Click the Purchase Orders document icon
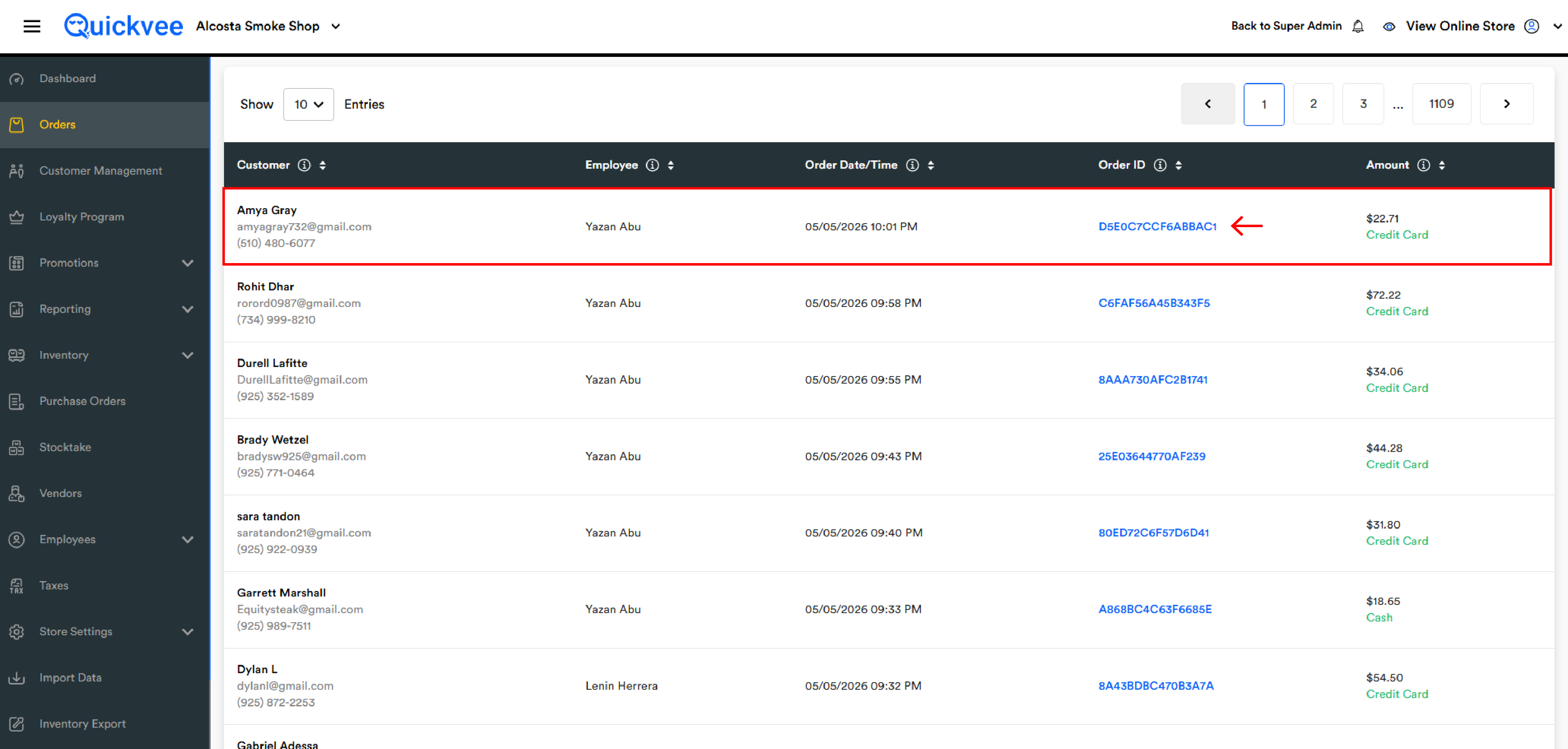Screen dimensions: 1568x749 [x=17, y=402]
